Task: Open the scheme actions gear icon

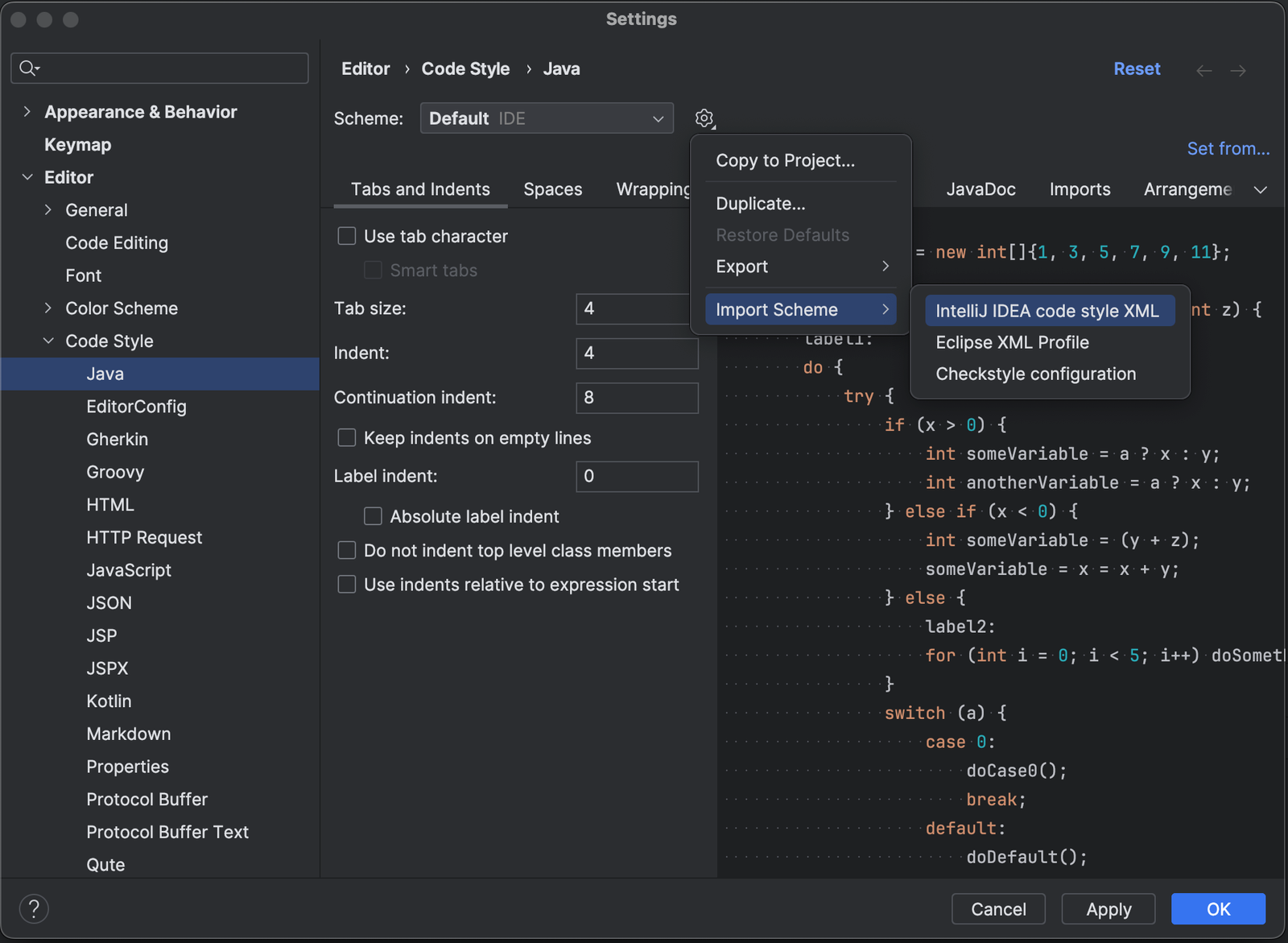Action: (x=704, y=118)
